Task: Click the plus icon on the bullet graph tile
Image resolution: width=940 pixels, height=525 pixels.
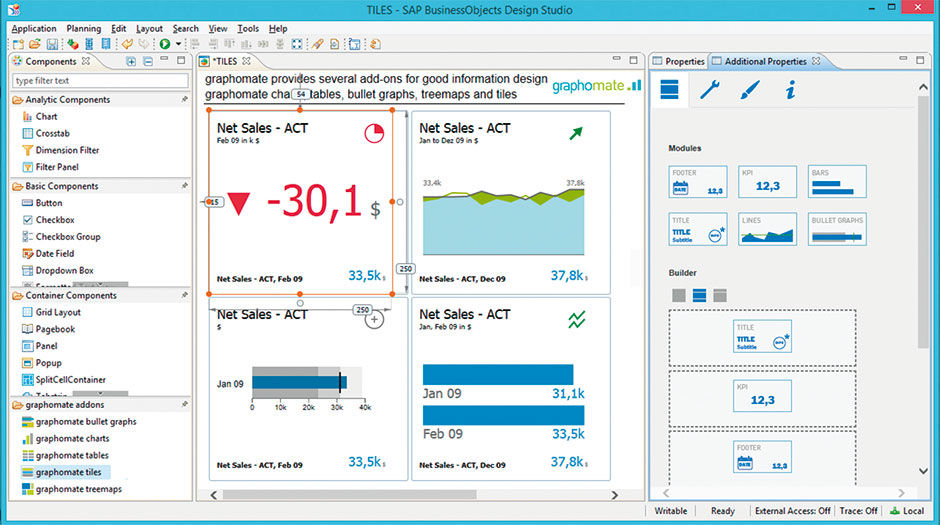Action: tap(374, 320)
